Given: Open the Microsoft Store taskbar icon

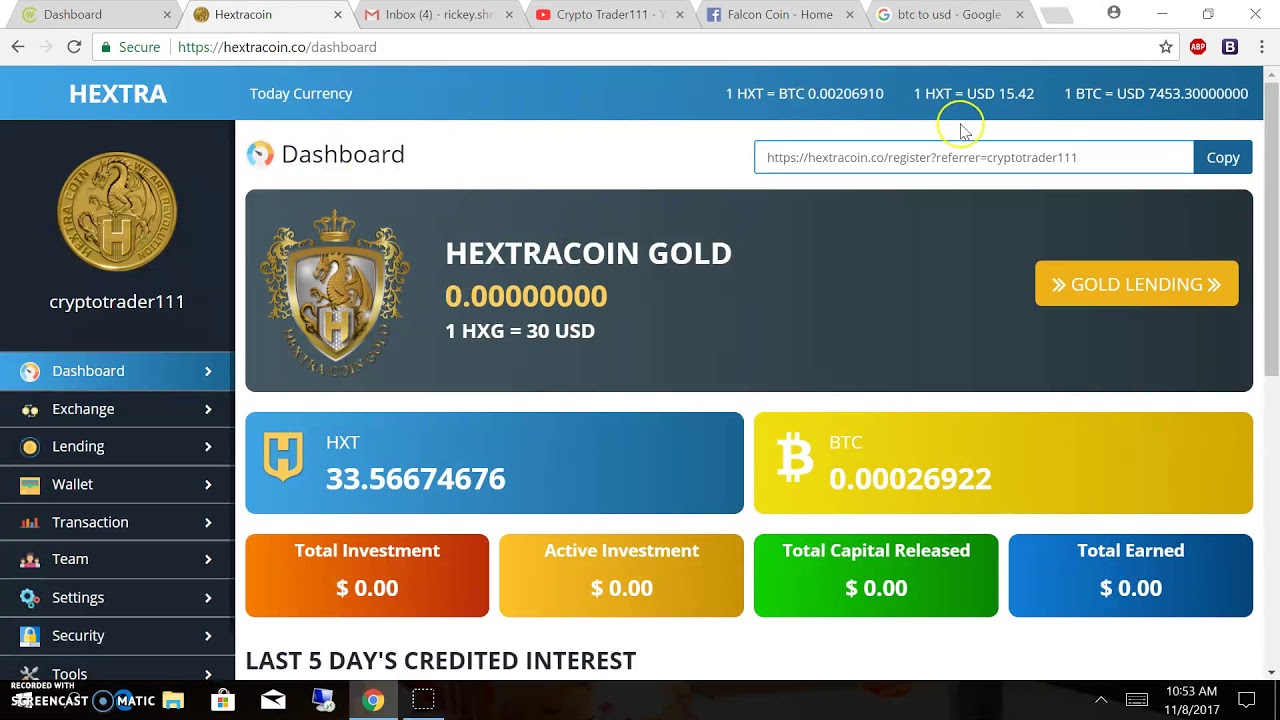Looking at the screenshot, I should 223,700.
